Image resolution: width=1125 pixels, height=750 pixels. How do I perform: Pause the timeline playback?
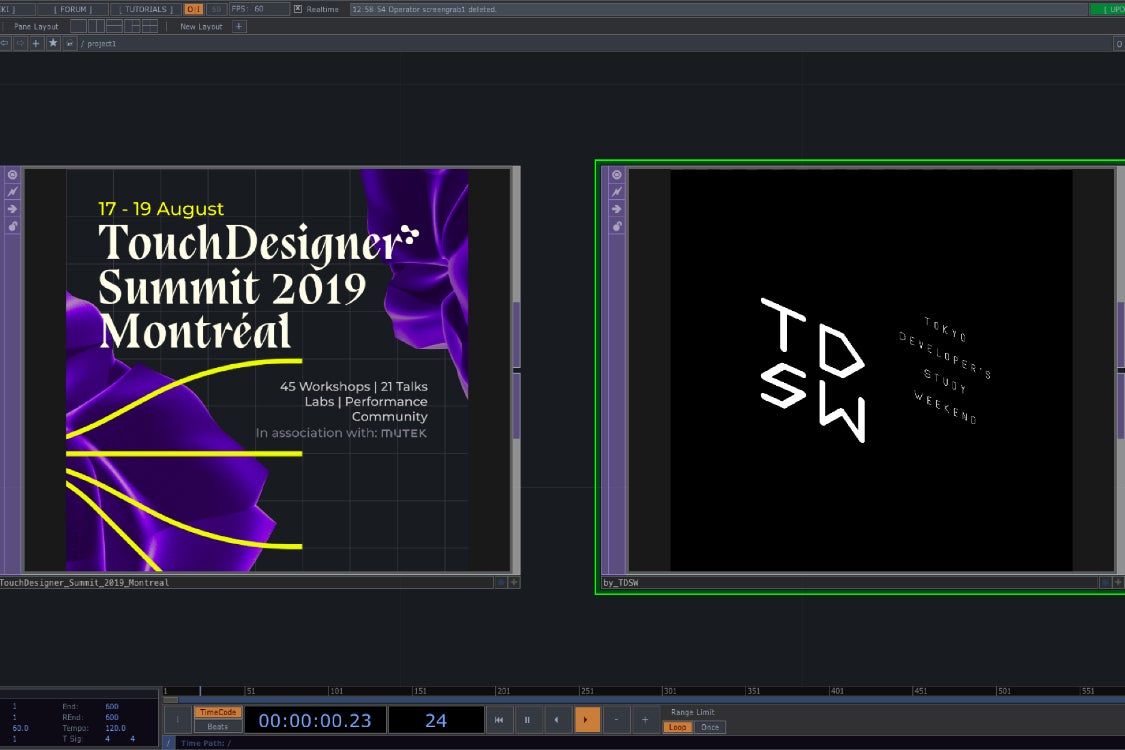tap(527, 720)
